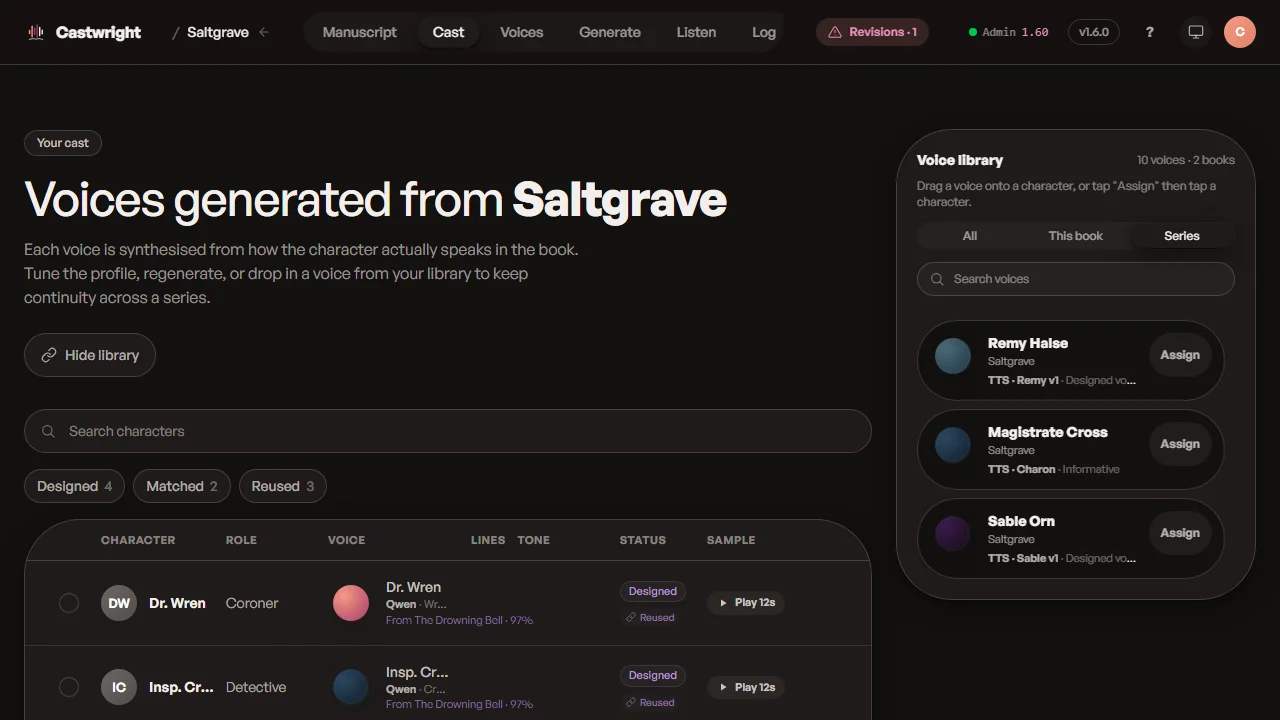The image size is (1280, 720).
Task: Play Insp. Cr... 12s sample
Action: click(747, 687)
